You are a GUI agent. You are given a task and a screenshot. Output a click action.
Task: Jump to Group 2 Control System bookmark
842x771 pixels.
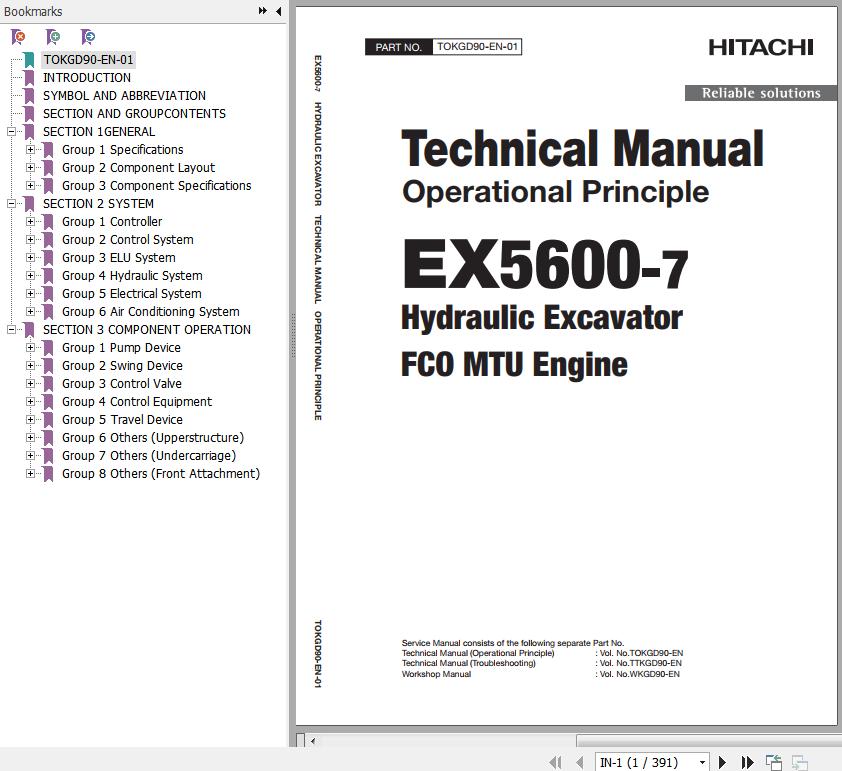(127, 239)
